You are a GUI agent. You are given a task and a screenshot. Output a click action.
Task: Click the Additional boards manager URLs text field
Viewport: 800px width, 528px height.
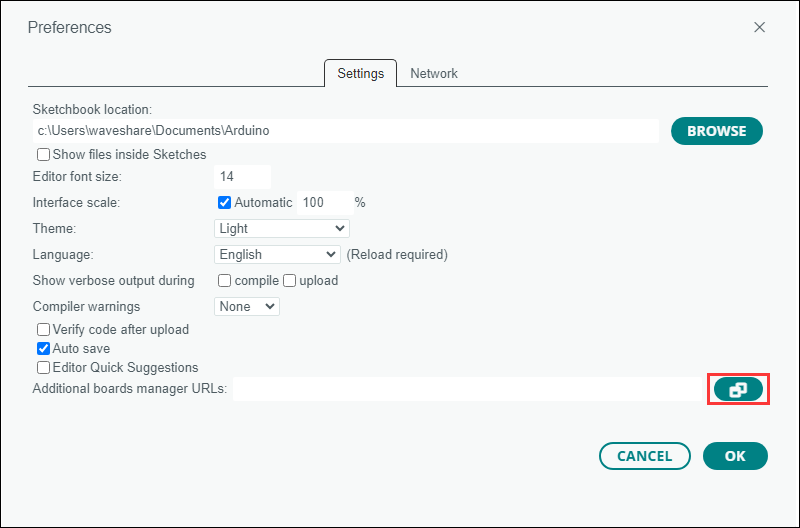[x=468, y=389]
